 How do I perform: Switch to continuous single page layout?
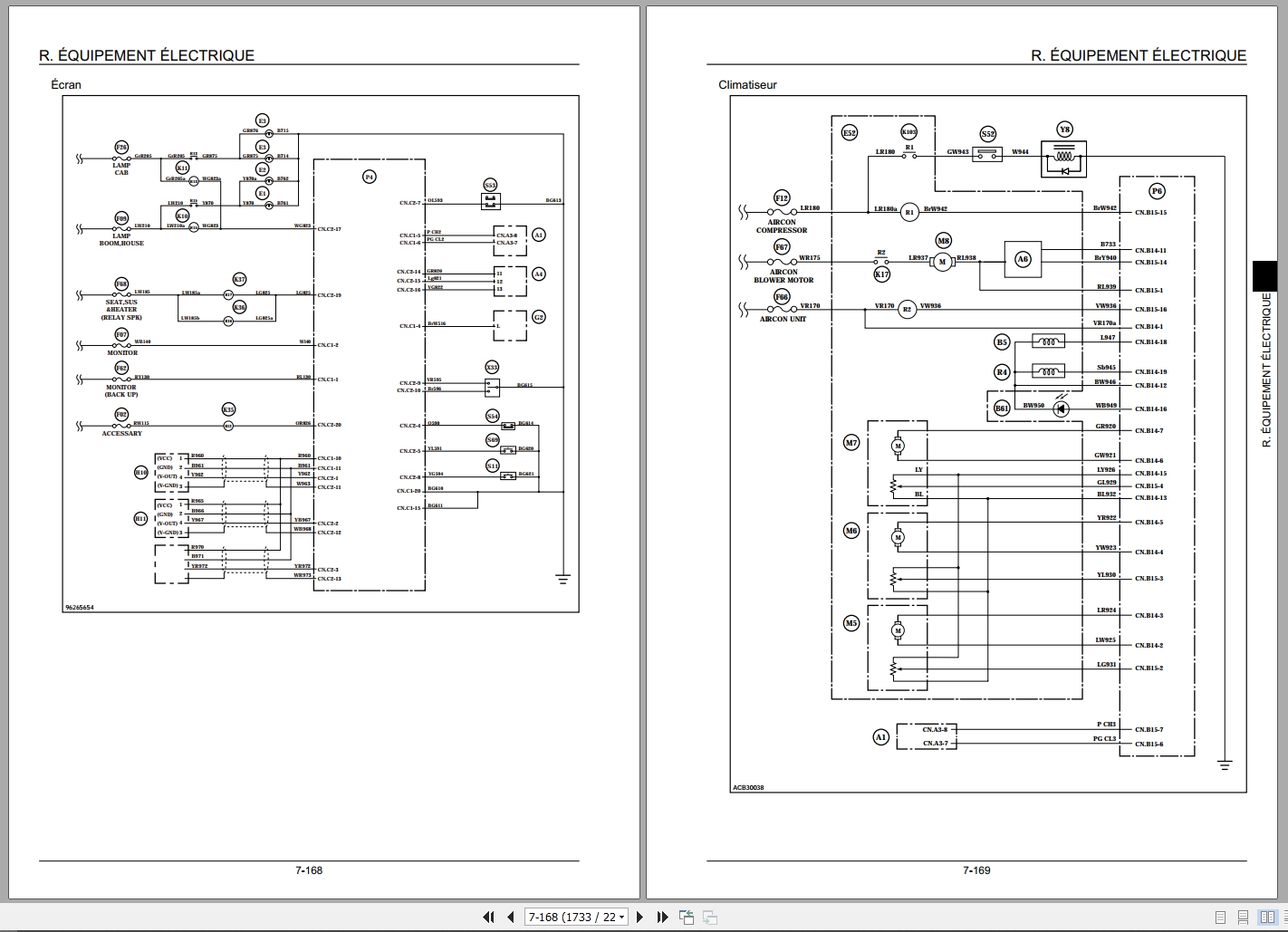point(1244,918)
